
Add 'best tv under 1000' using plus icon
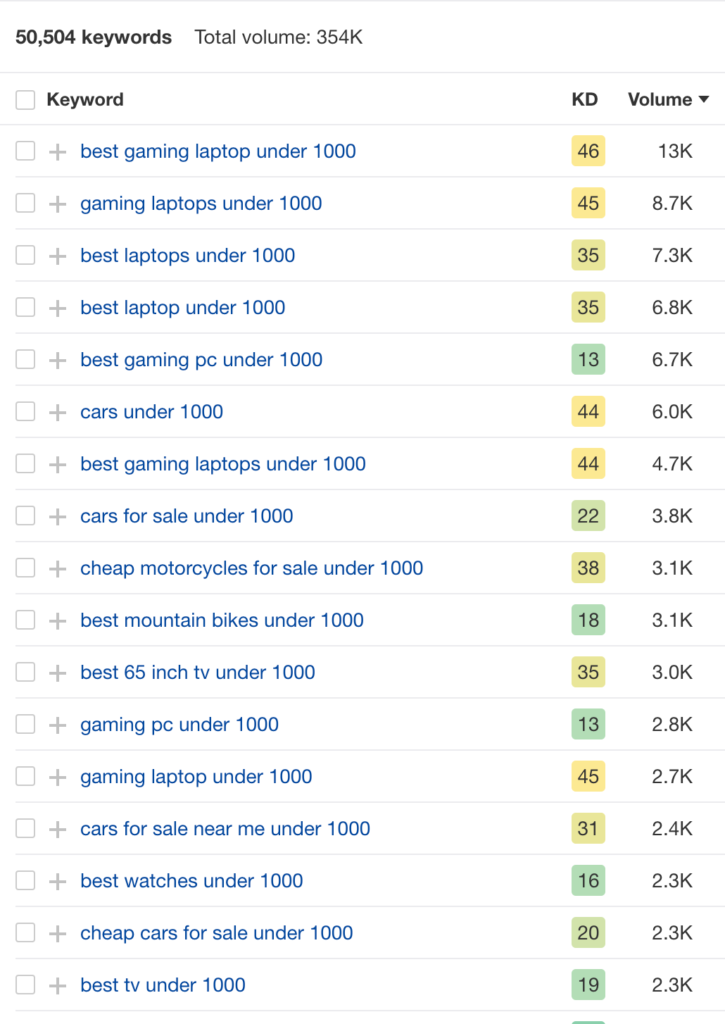tap(57, 985)
